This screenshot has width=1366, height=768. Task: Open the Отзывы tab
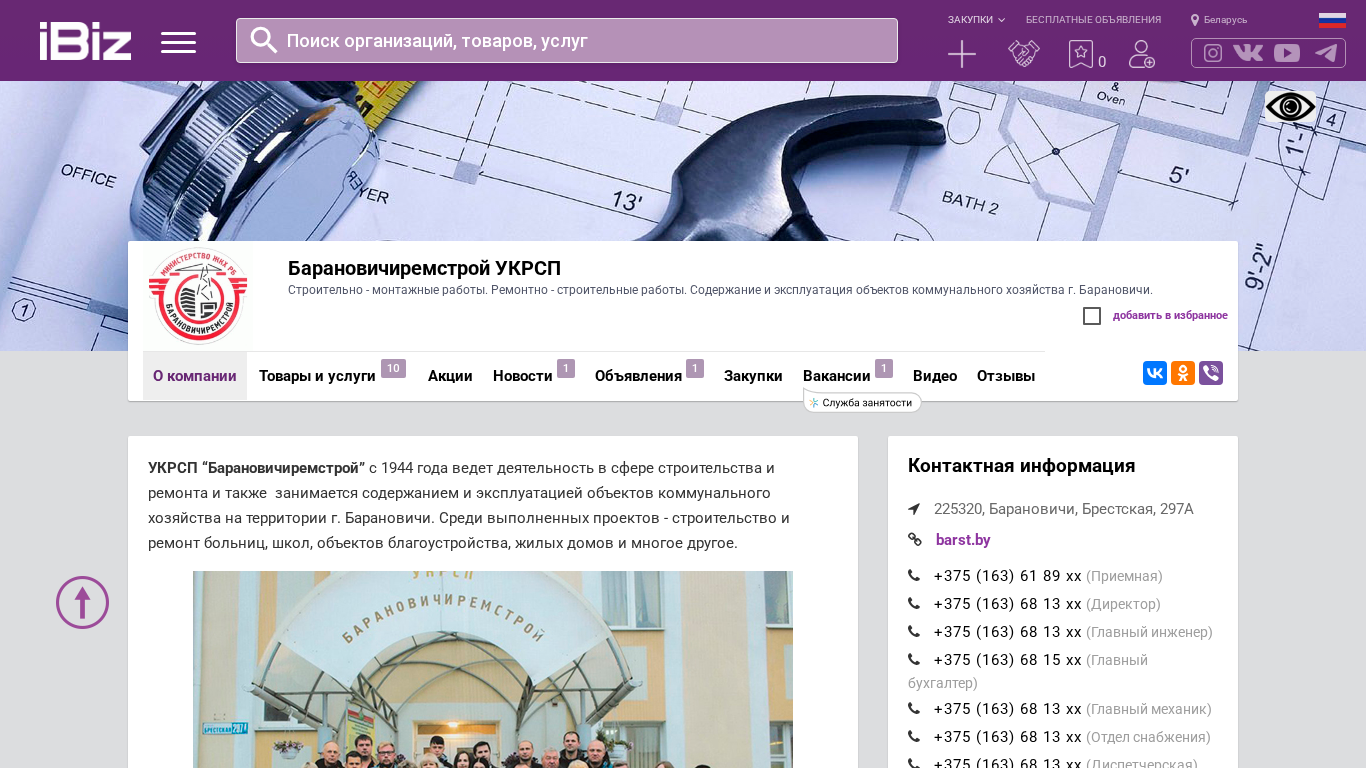pyautogui.click(x=1006, y=376)
